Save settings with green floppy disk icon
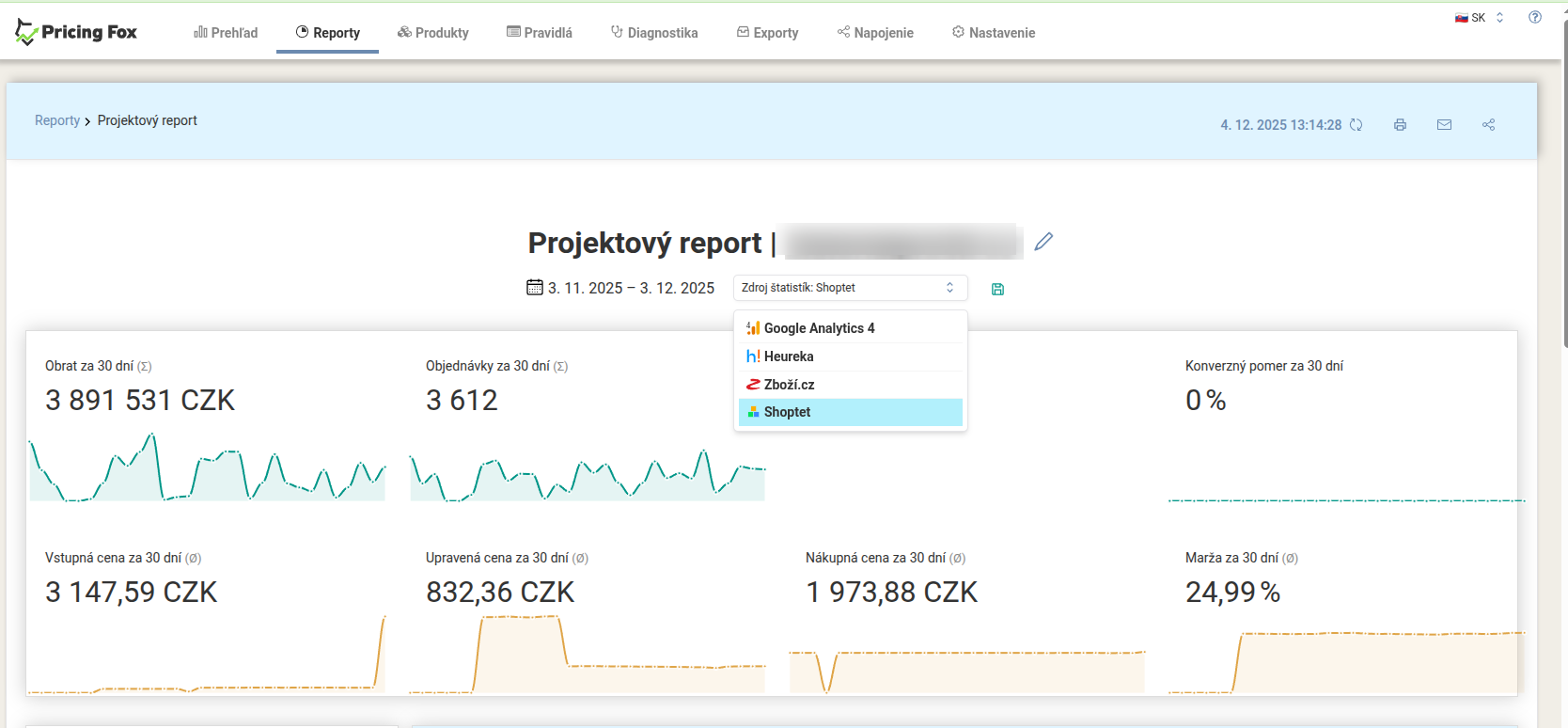Viewport: 1568px width, 728px height. click(997, 290)
